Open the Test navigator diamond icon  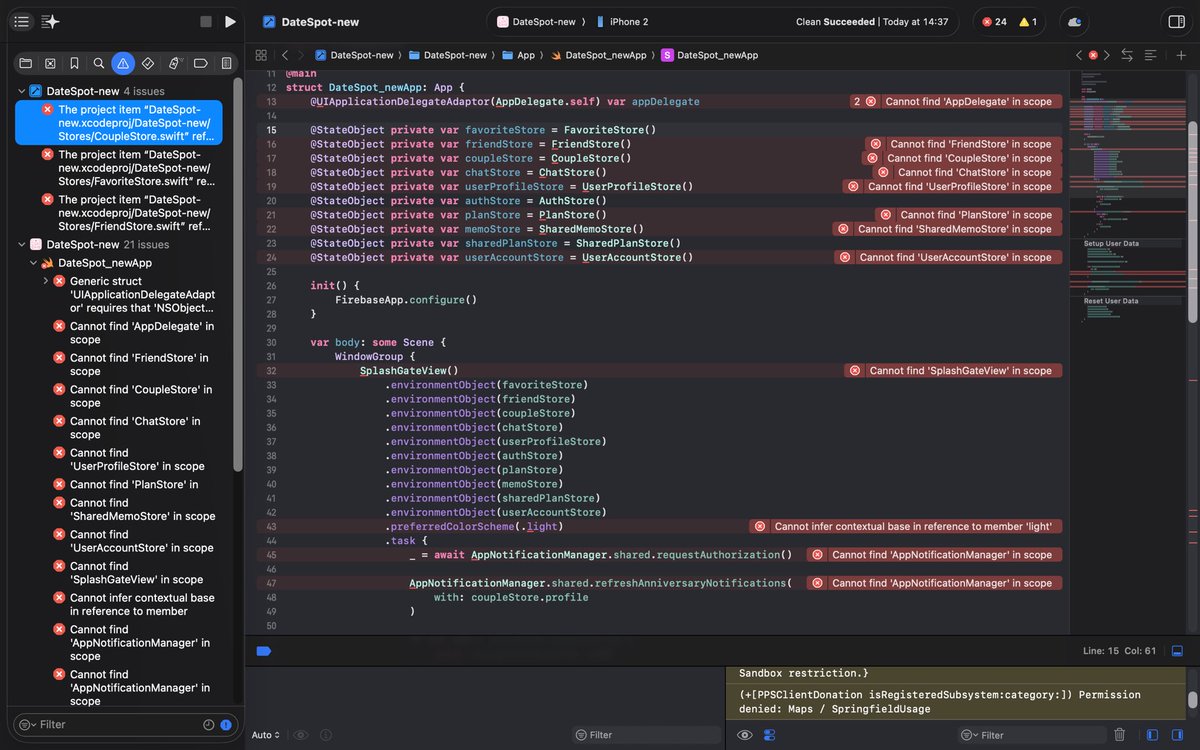(x=148, y=63)
